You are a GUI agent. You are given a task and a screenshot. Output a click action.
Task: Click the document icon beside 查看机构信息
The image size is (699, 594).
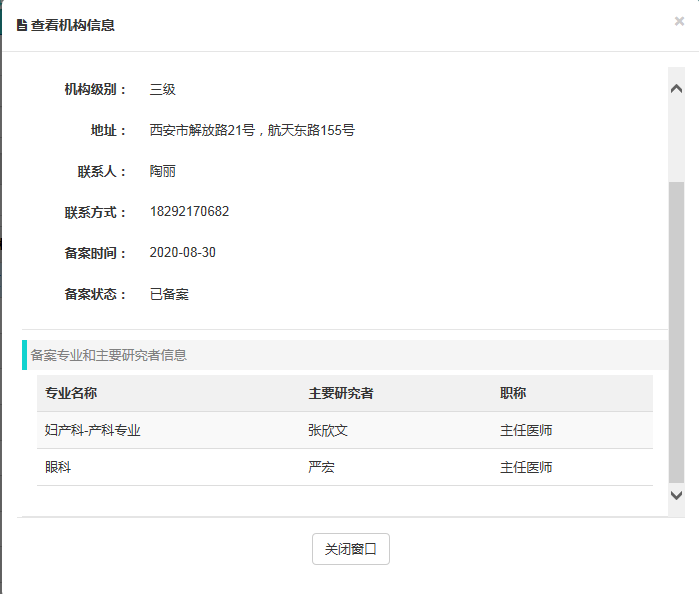click(x=21, y=25)
